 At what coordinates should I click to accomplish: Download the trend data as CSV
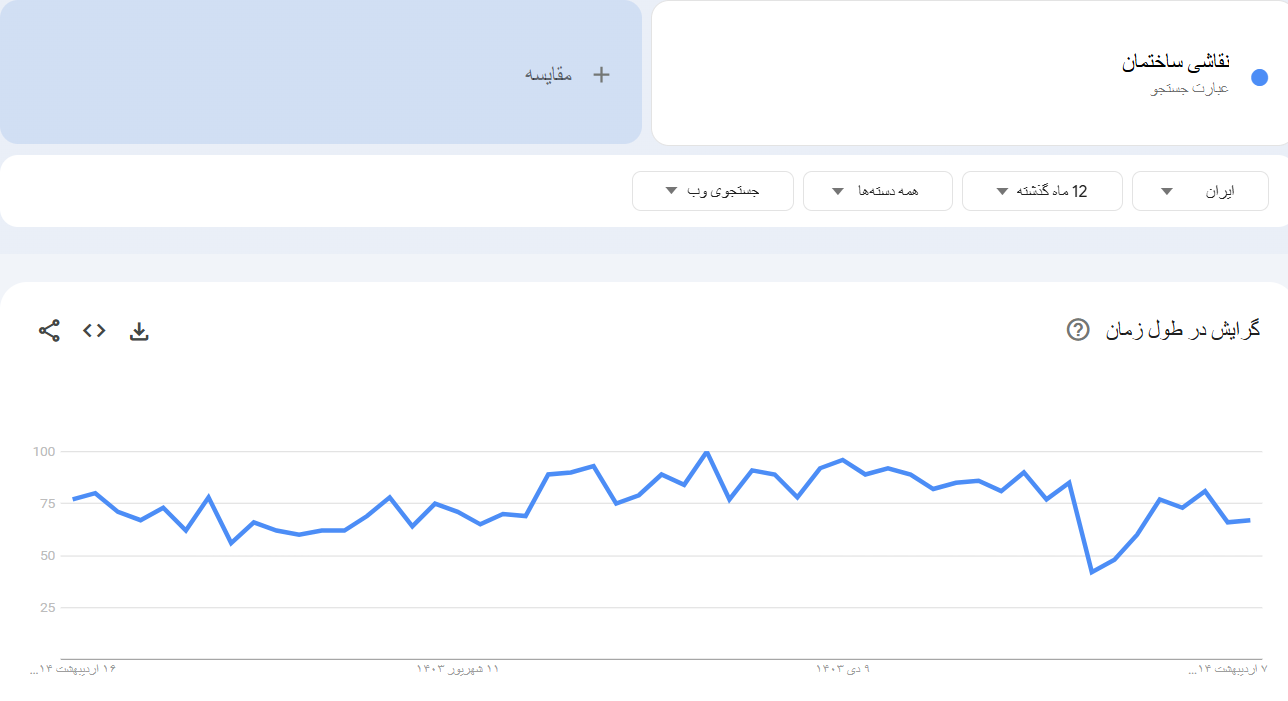pyautogui.click(x=139, y=330)
